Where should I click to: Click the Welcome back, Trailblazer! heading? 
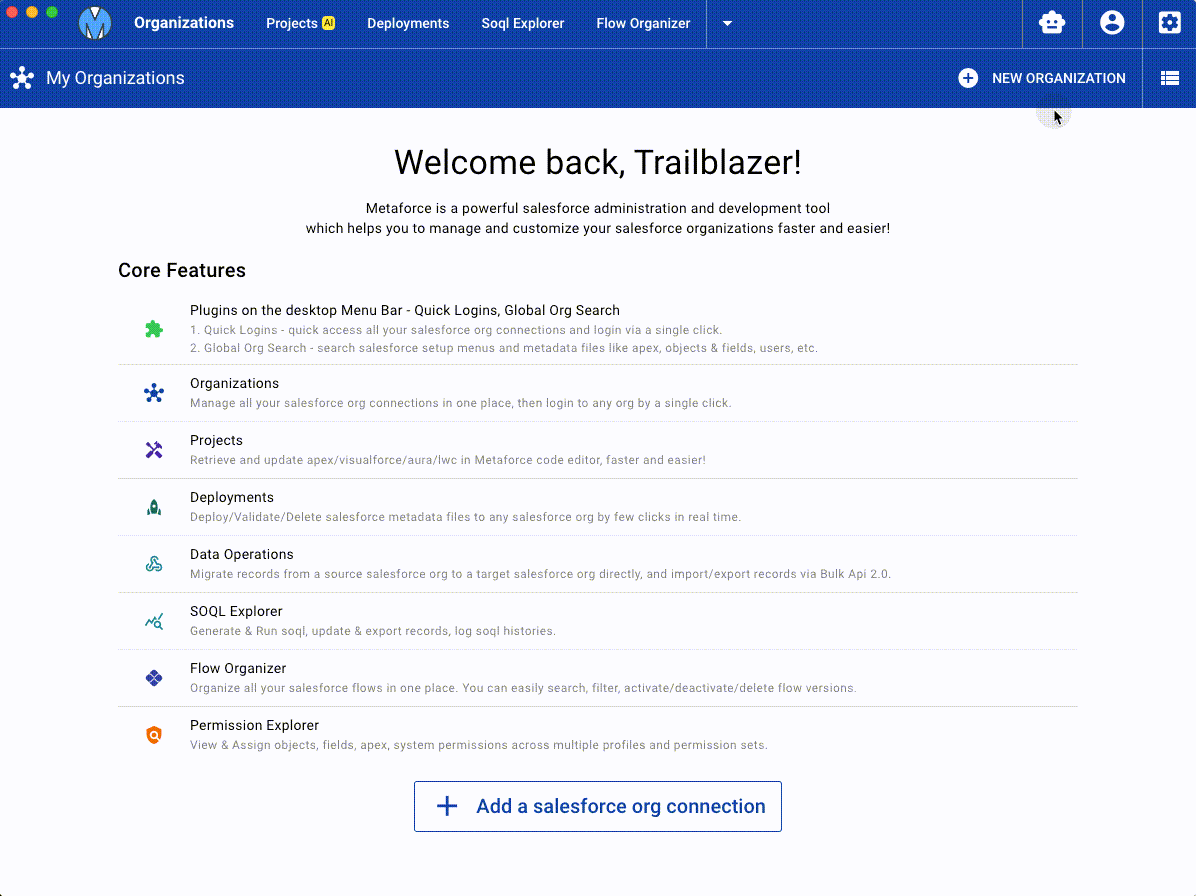598,162
